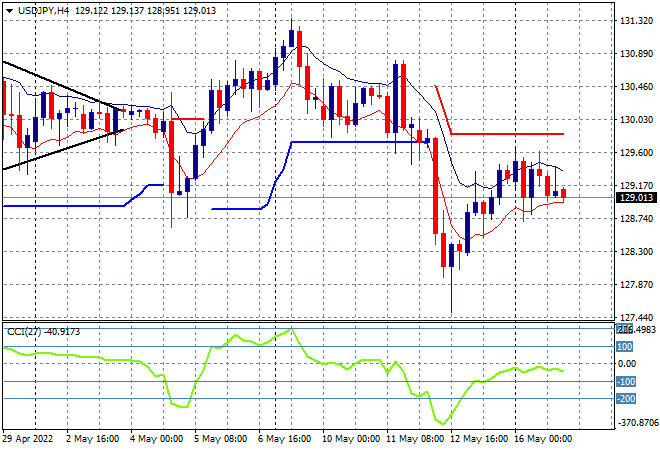Select the 16 May 00:00 time label
This screenshot has width=660, height=450.
click(x=543, y=439)
